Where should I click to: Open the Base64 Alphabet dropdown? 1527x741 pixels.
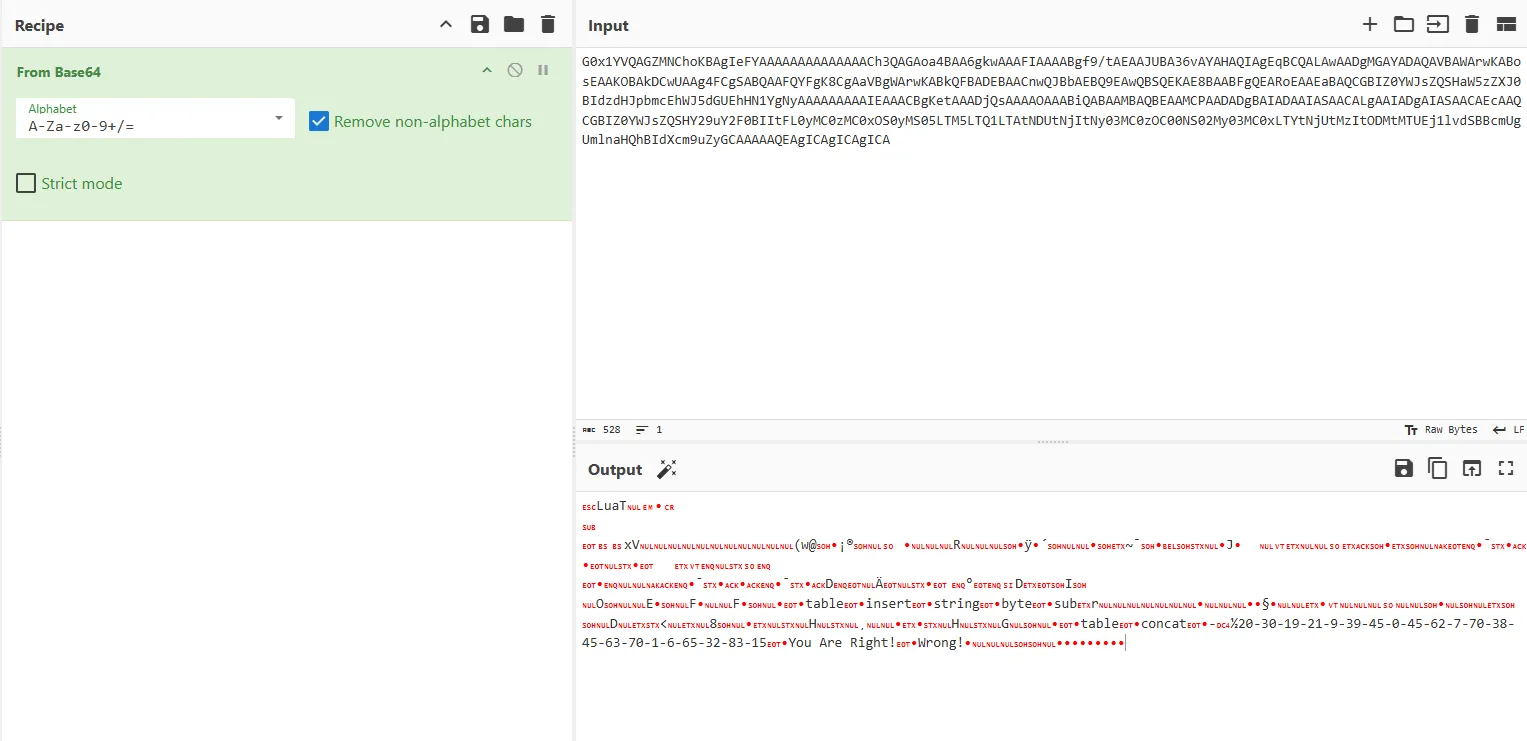278,118
